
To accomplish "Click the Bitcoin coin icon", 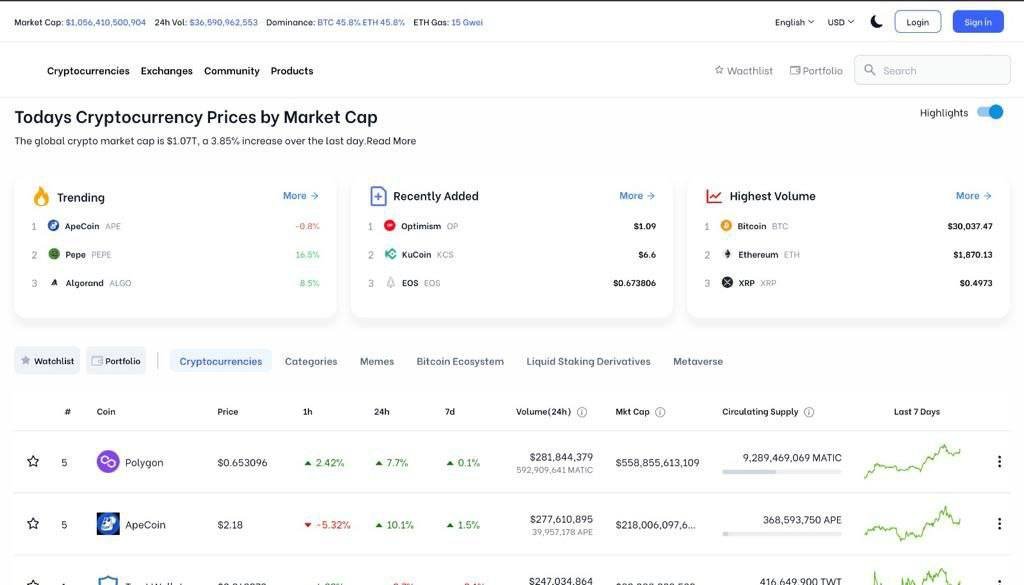I will 726,225.
